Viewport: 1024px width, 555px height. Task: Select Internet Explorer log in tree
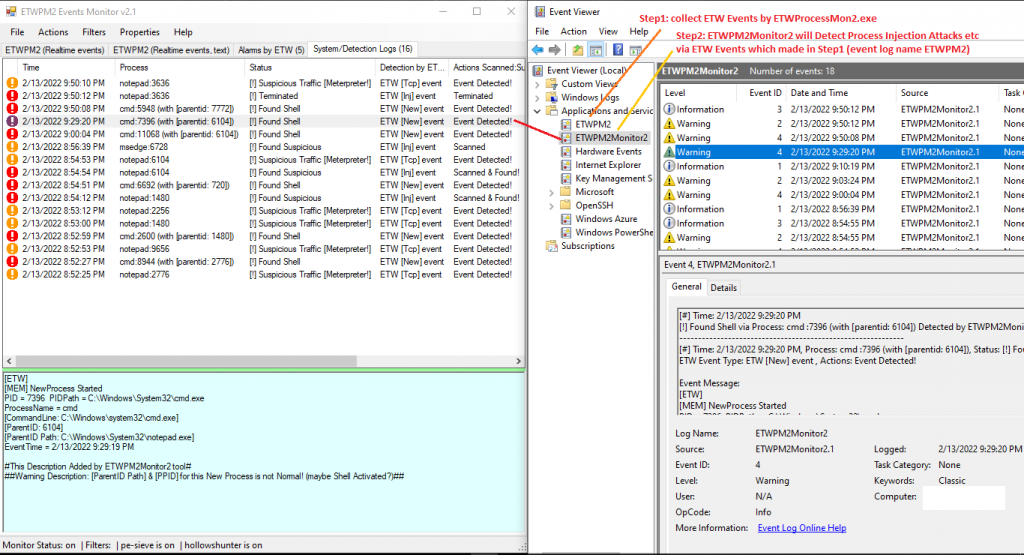[x=608, y=165]
